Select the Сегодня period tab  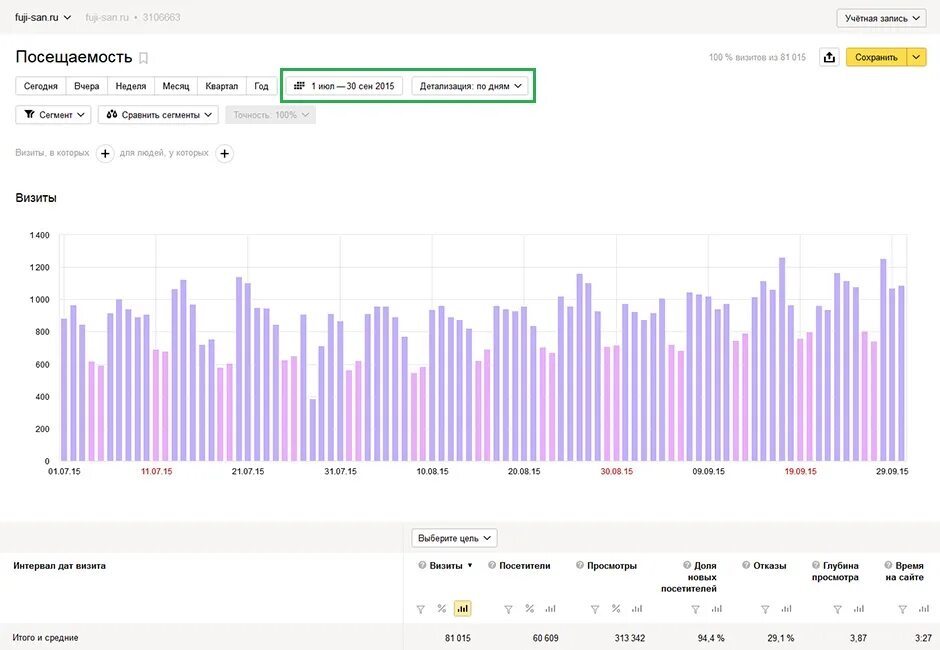click(x=41, y=86)
